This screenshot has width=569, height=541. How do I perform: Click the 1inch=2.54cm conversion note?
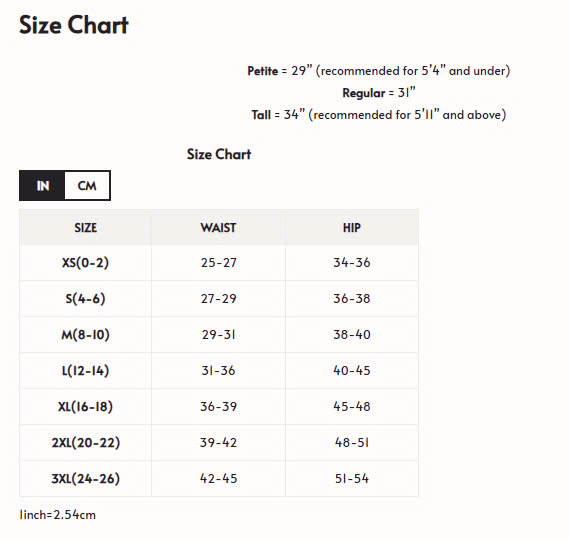pos(58,515)
